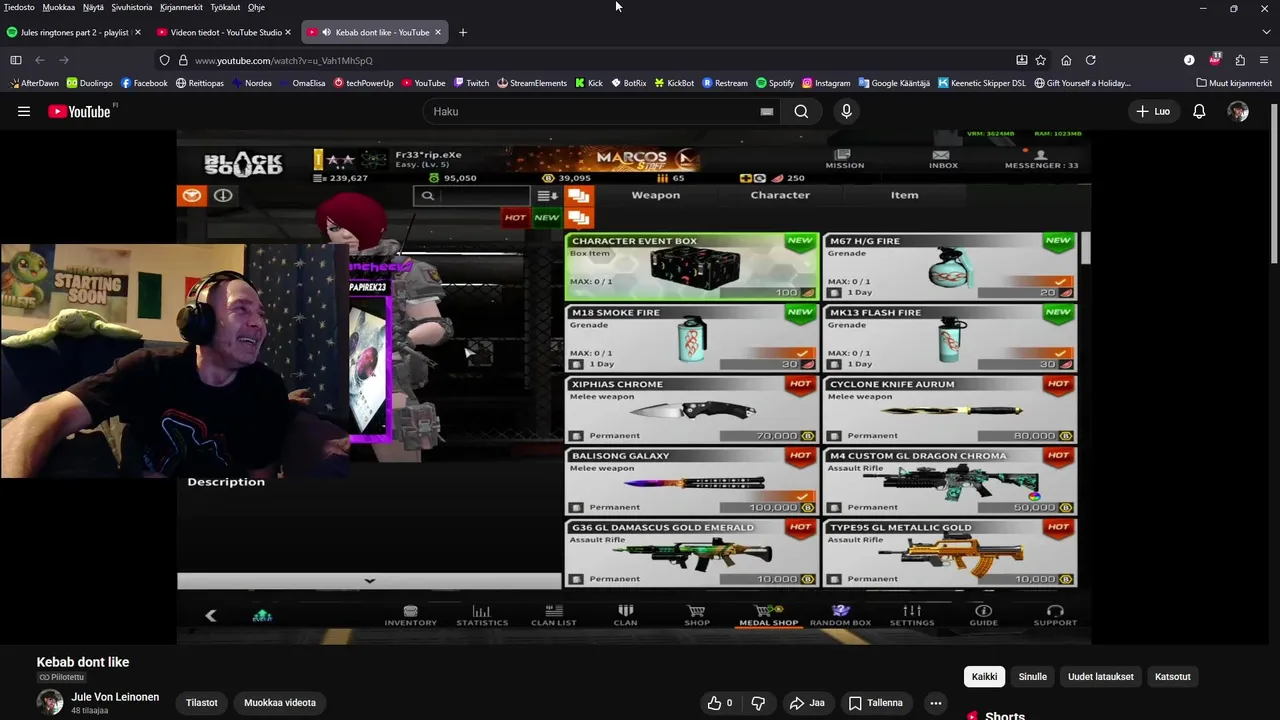The height and width of the screenshot is (720, 1280).
Task: Dislike the video with thumbs down
Action: click(x=758, y=703)
